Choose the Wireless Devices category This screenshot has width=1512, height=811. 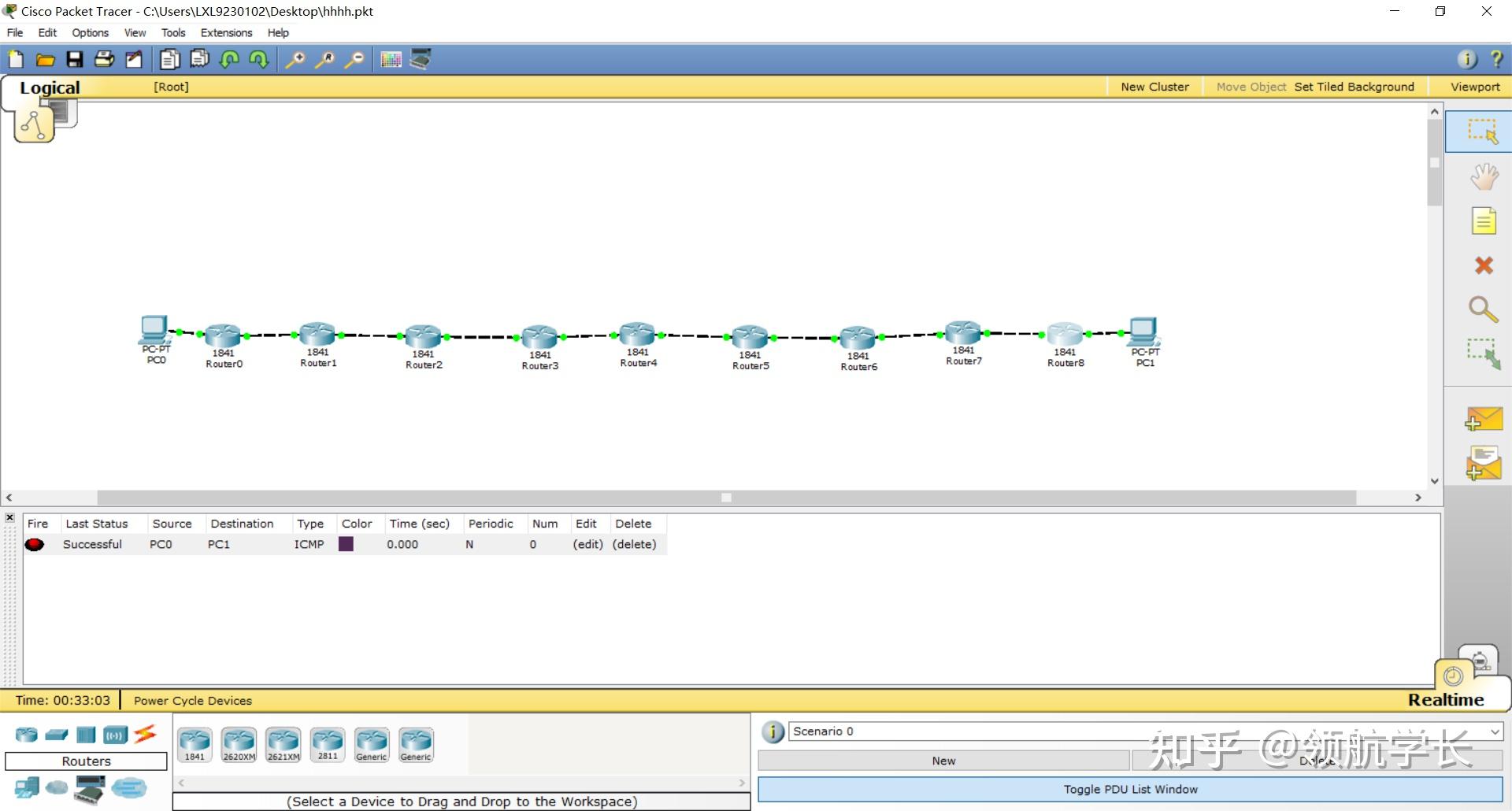pos(115,735)
